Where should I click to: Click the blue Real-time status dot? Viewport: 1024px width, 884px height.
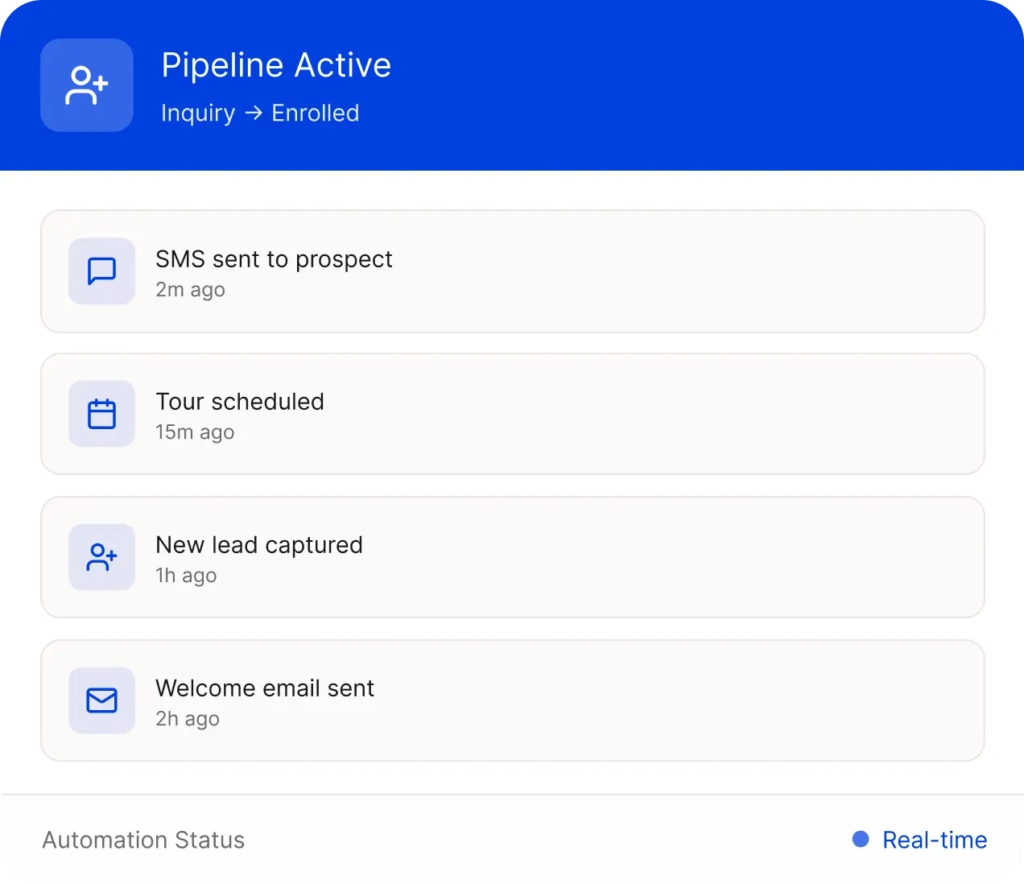[860, 839]
